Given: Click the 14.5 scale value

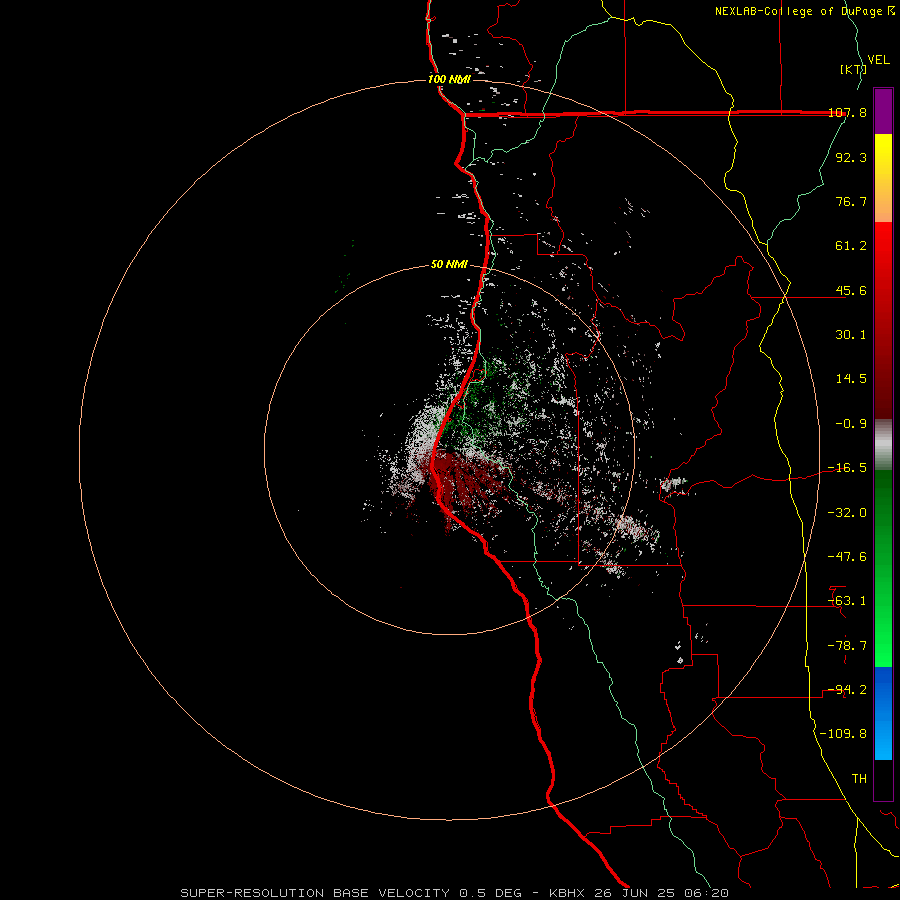Looking at the screenshot, I should pyautogui.click(x=851, y=379).
